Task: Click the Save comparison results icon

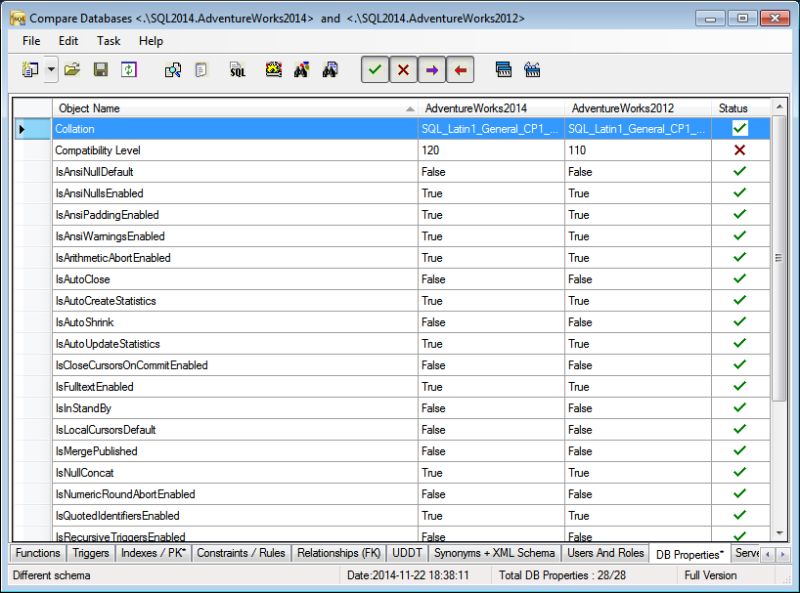Action: [98, 70]
